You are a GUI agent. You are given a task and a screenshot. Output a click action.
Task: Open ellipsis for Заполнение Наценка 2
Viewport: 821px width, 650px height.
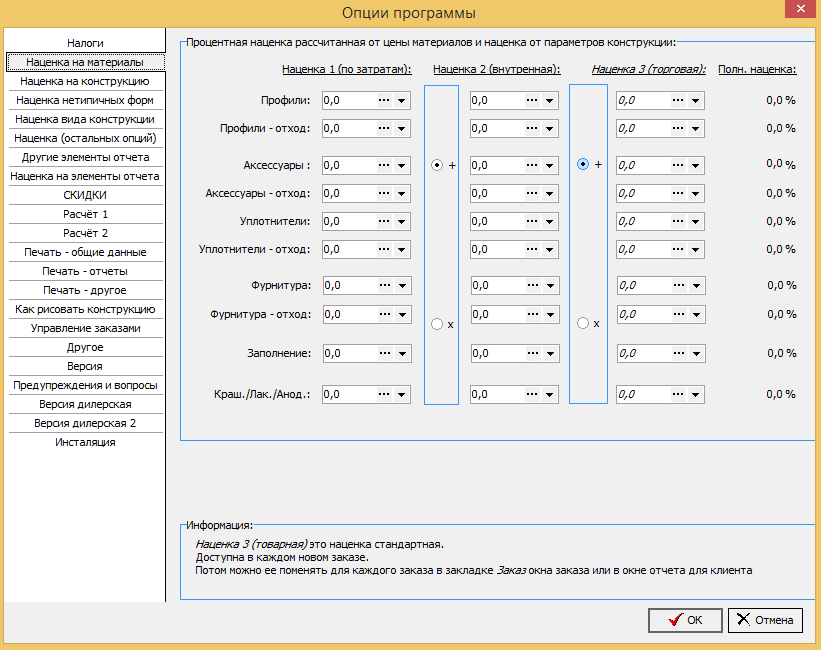pos(533,353)
